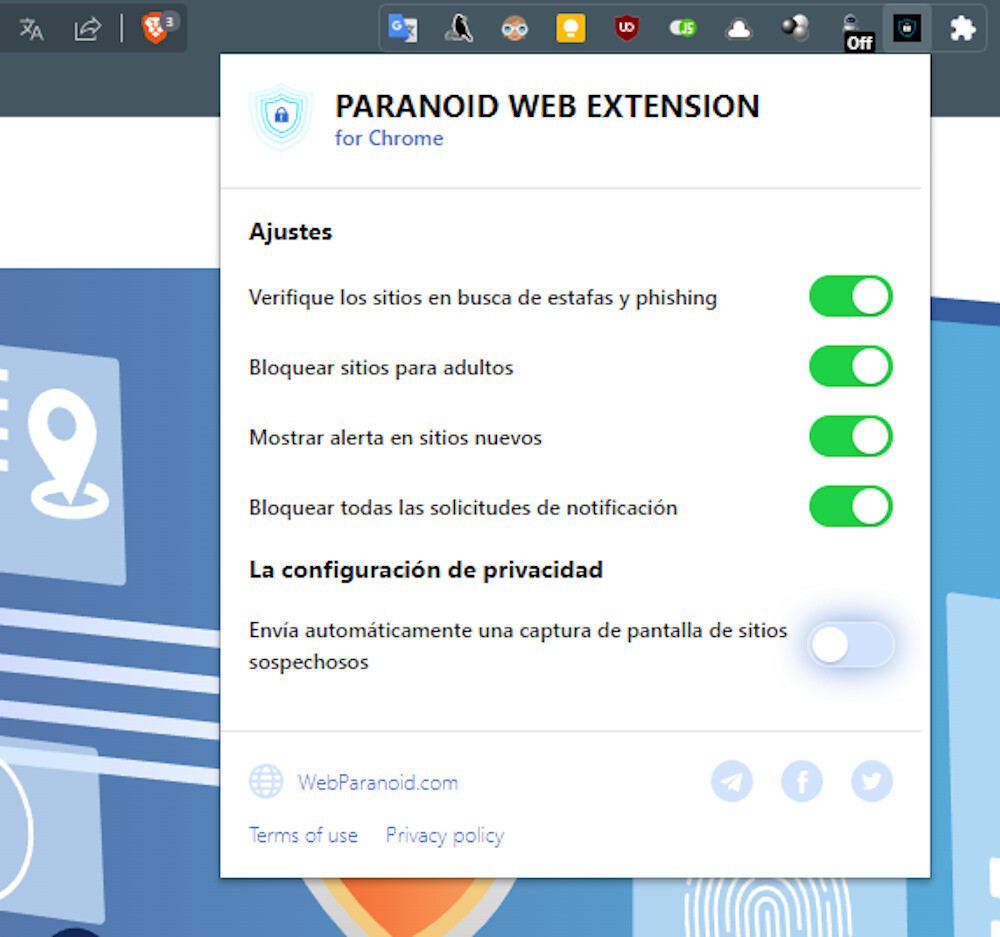Click the JavaScript toggle extension icon
The image size is (1000, 937).
682,29
